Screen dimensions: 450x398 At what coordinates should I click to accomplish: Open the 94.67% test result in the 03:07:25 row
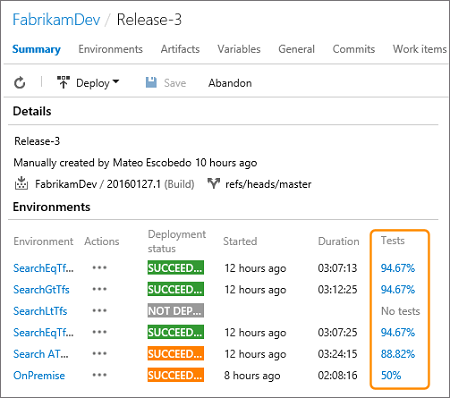pos(398,332)
